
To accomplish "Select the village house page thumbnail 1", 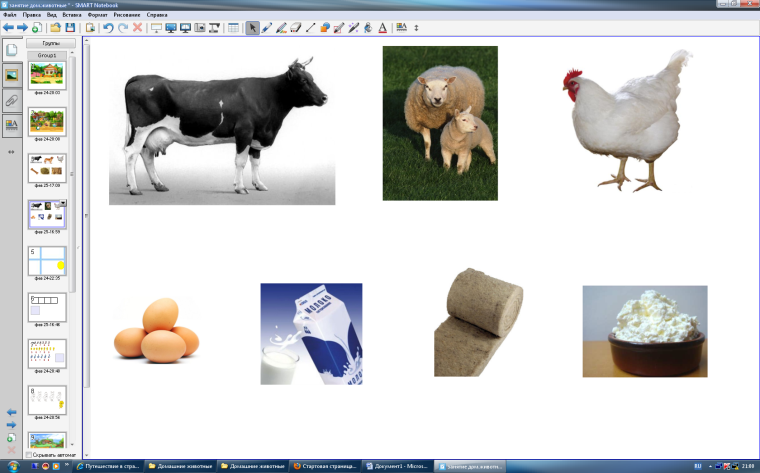I will [47, 75].
